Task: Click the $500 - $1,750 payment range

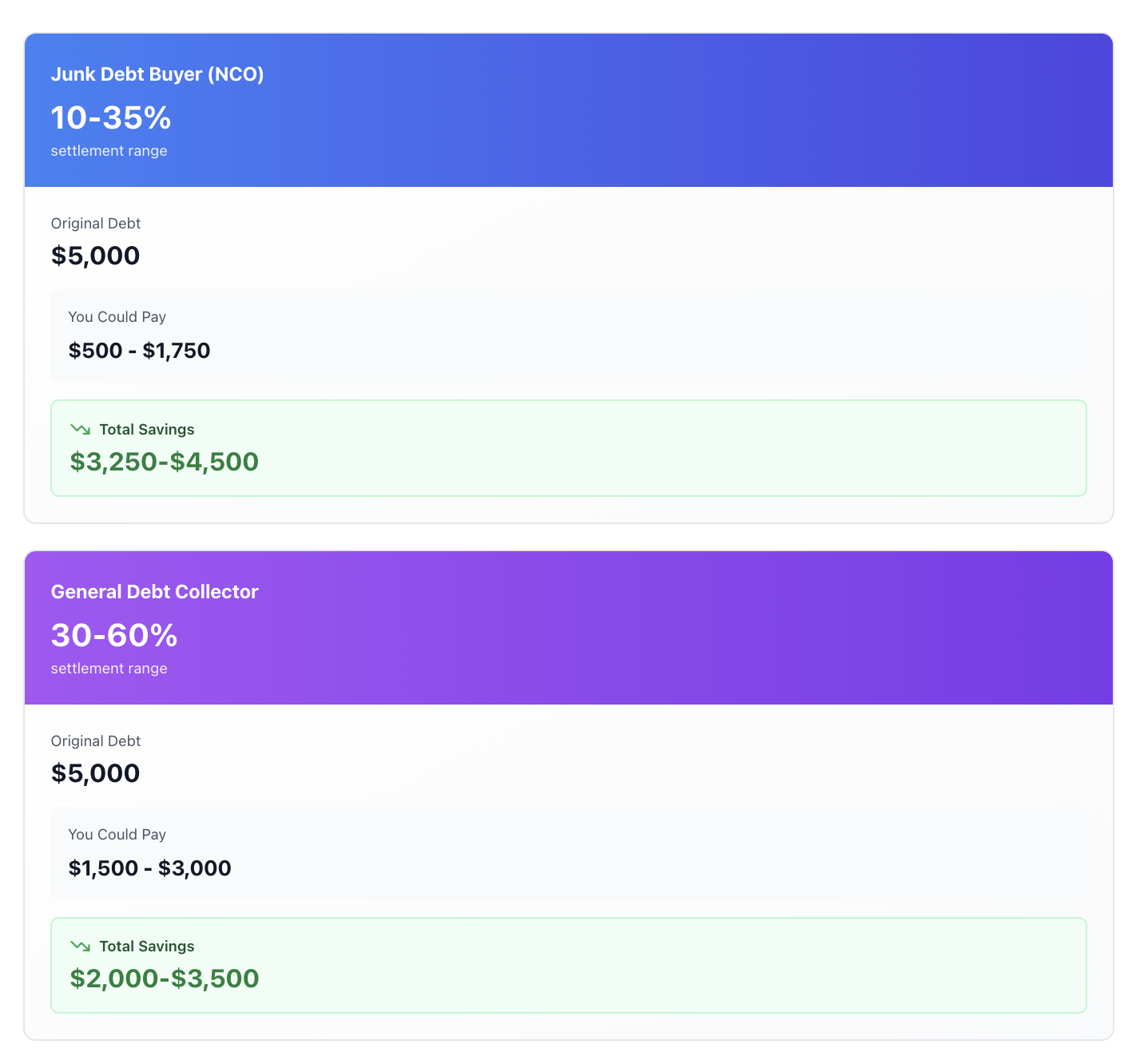Action: point(140,351)
